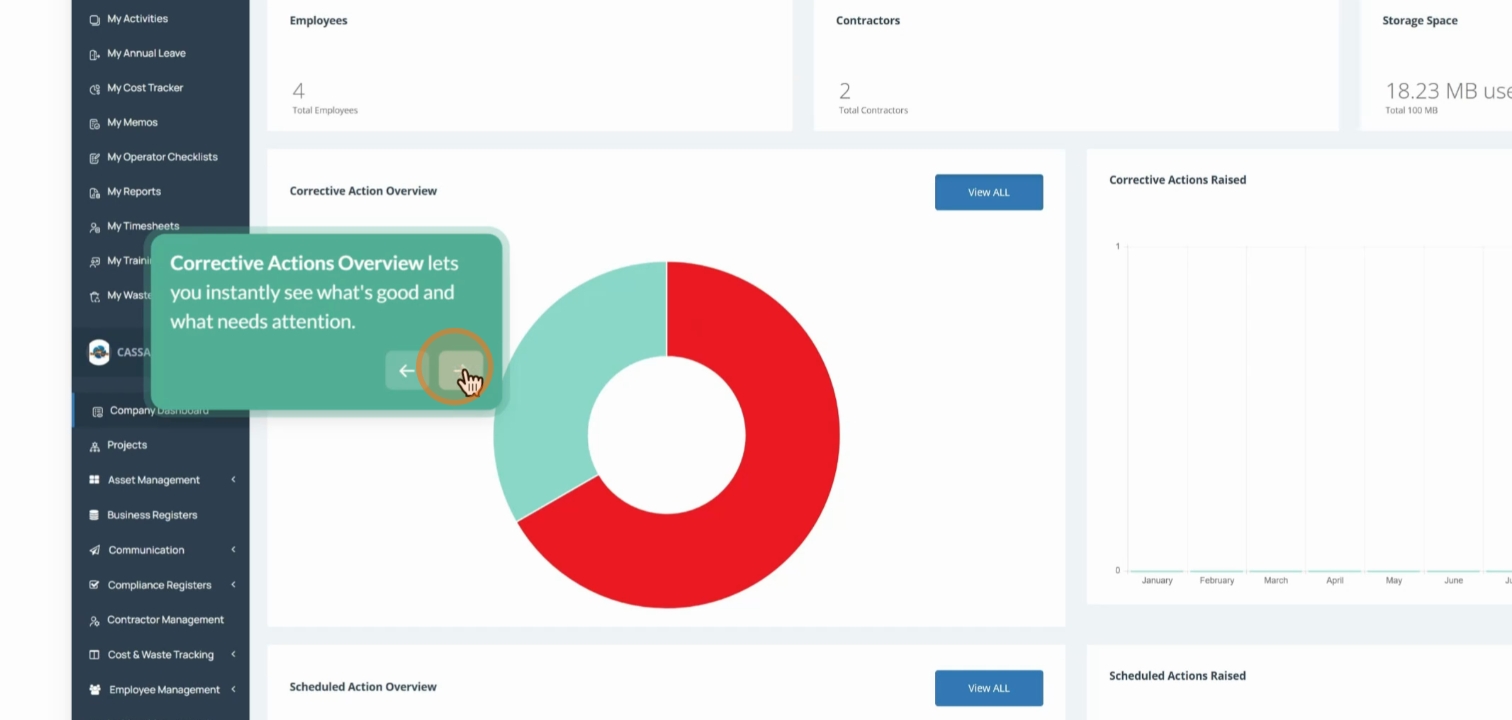Click the February label on the chart axis
The width and height of the screenshot is (1512, 720).
1217,581
